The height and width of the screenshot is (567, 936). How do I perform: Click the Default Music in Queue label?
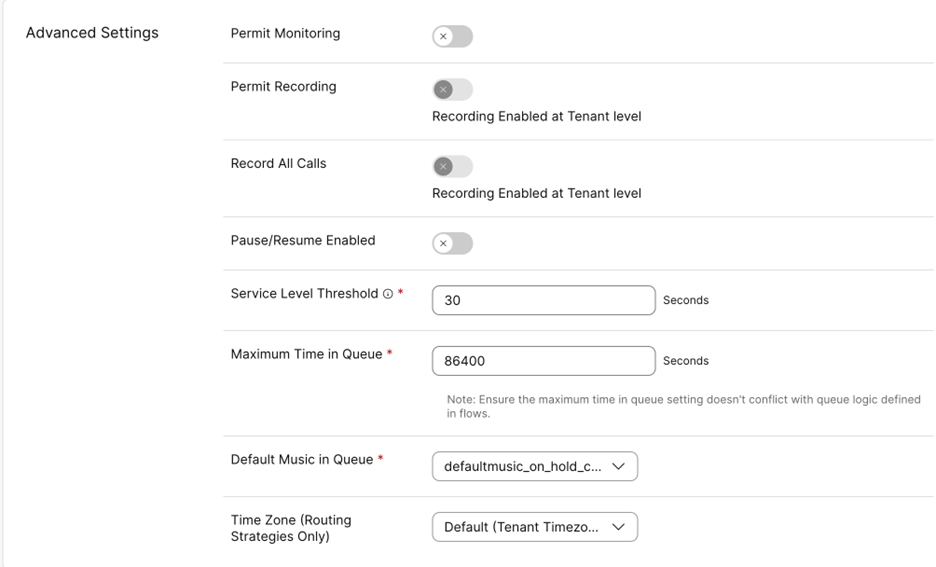click(x=302, y=460)
